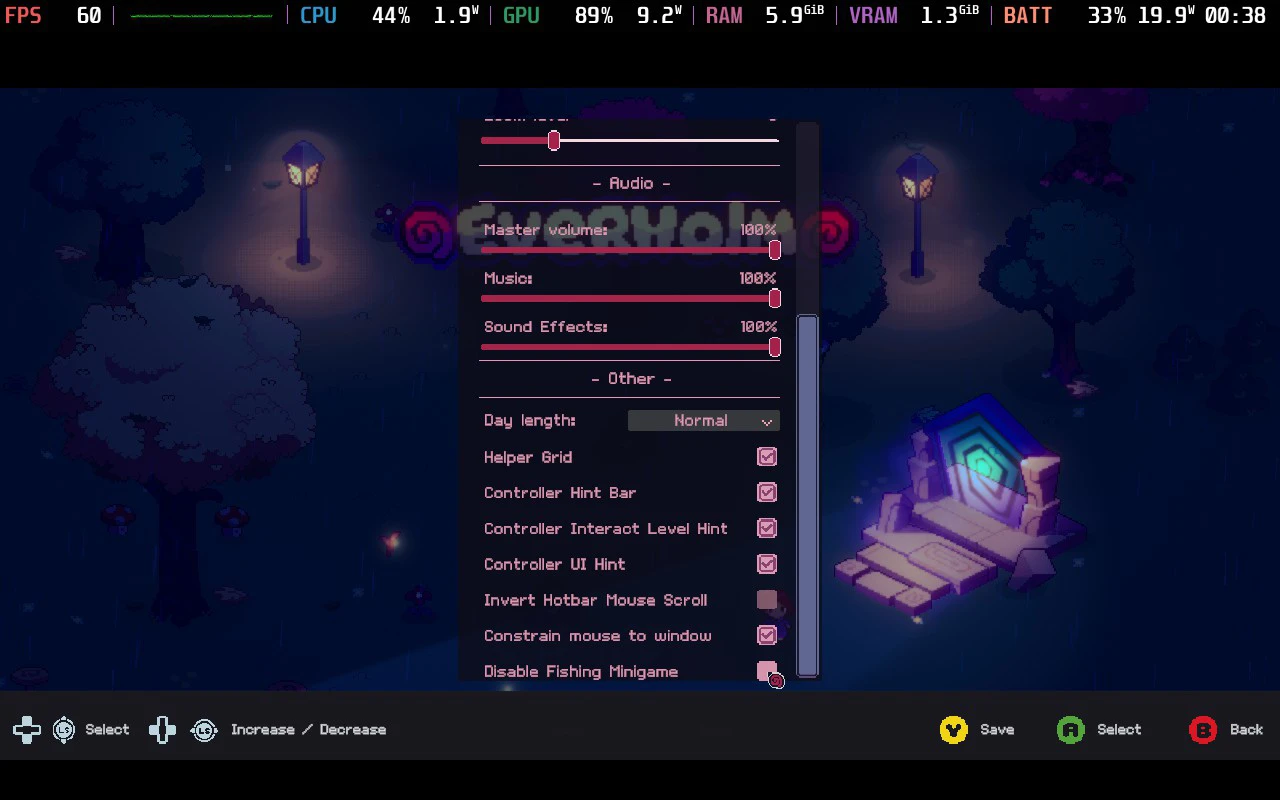
Task: Click the green A Select button icon
Action: click(x=1071, y=730)
